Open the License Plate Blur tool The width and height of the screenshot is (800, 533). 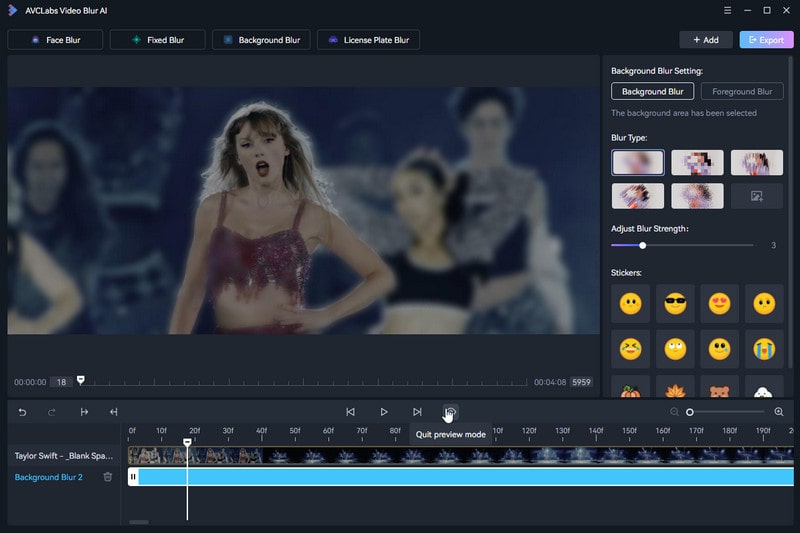tap(368, 40)
